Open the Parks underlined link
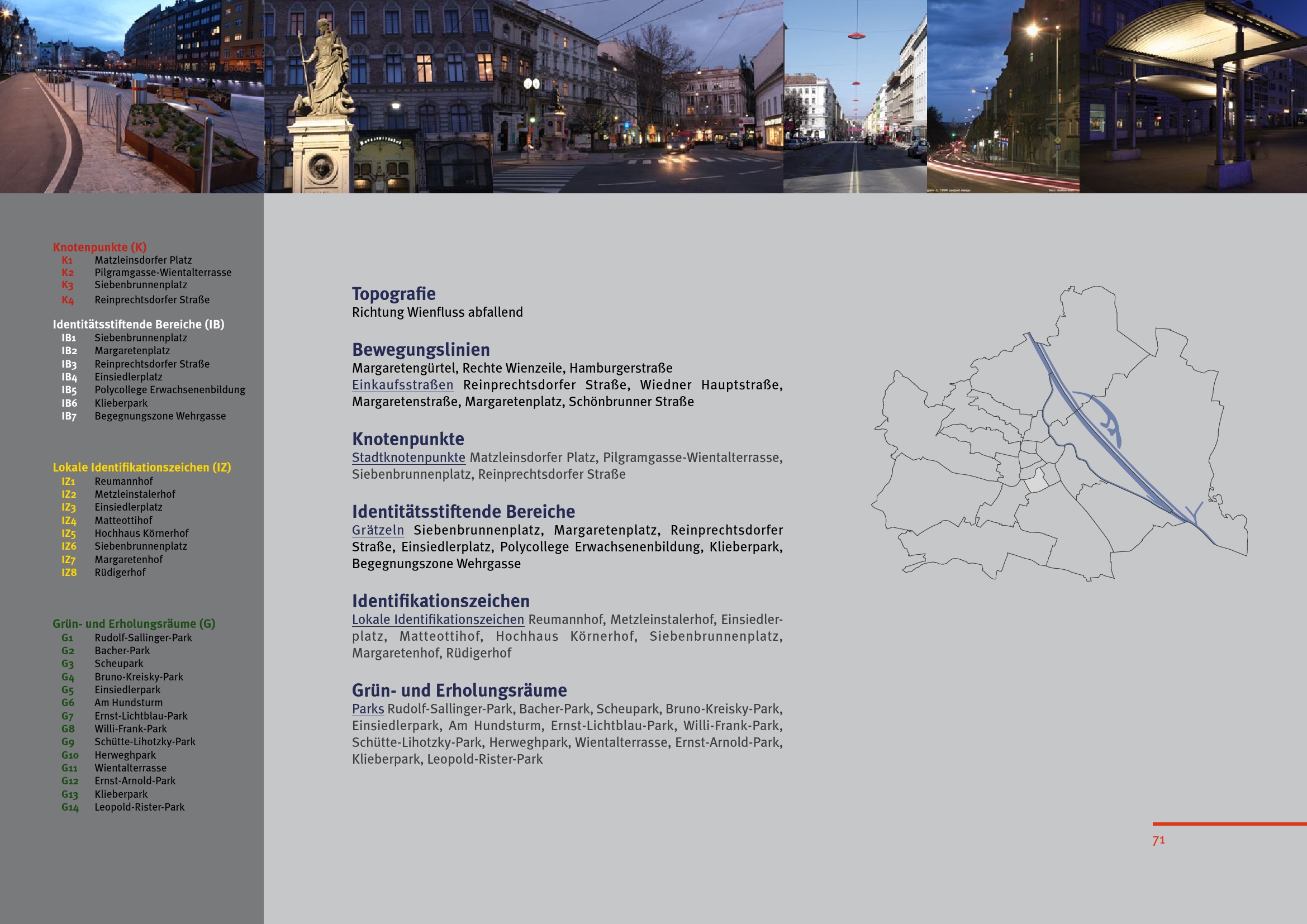This screenshot has height=924, width=1307. [368, 709]
